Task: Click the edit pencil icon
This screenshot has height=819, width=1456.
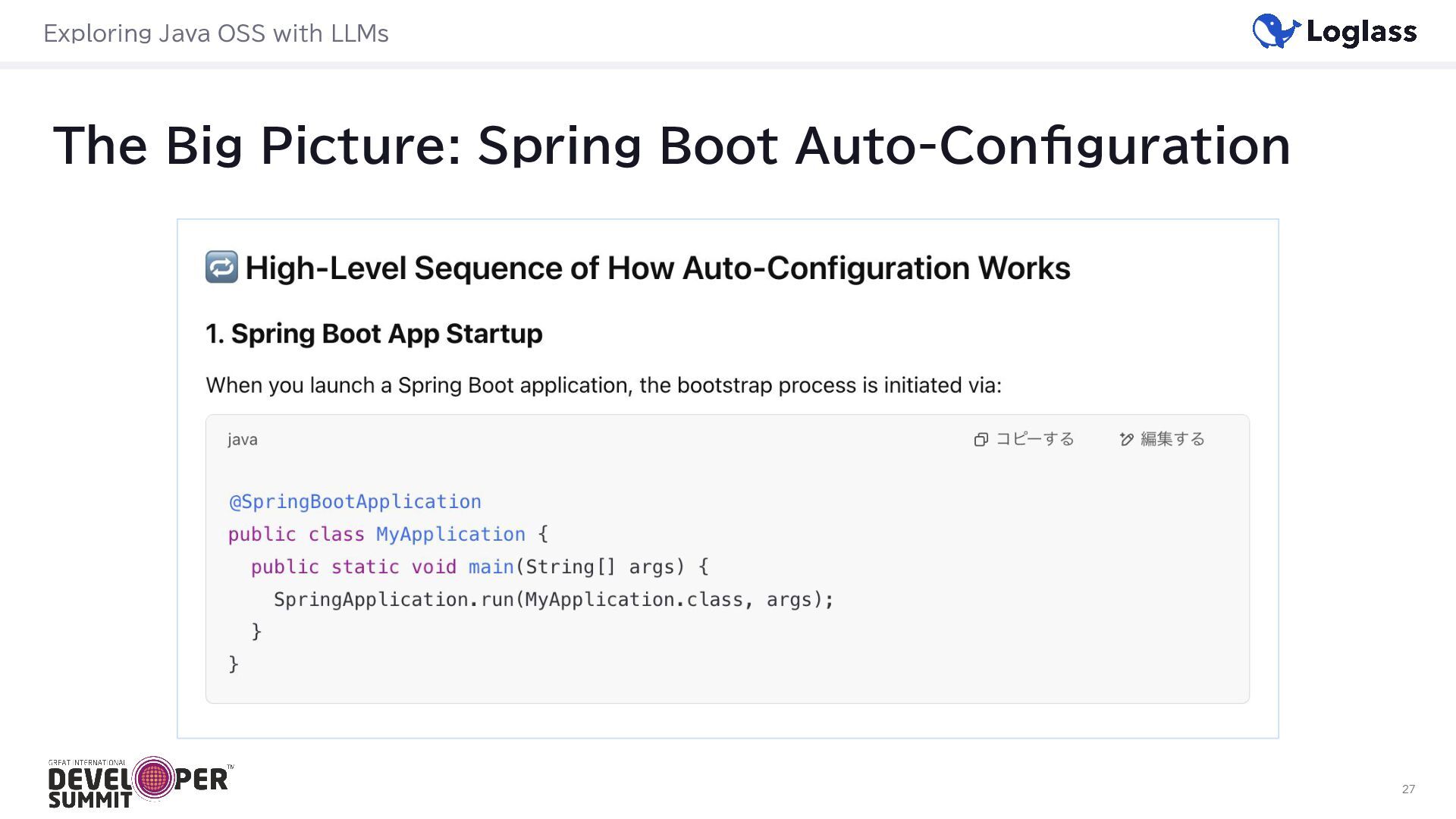Action: tap(1126, 440)
